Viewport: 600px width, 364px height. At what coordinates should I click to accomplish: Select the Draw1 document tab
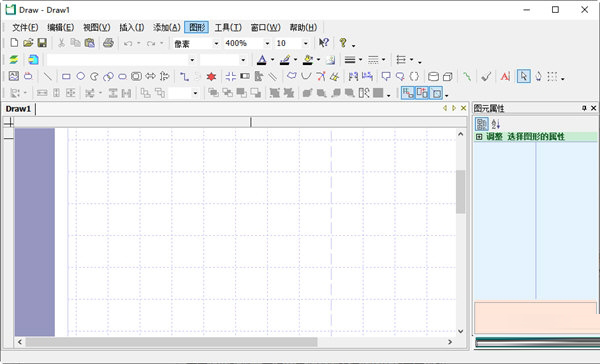click(x=18, y=109)
